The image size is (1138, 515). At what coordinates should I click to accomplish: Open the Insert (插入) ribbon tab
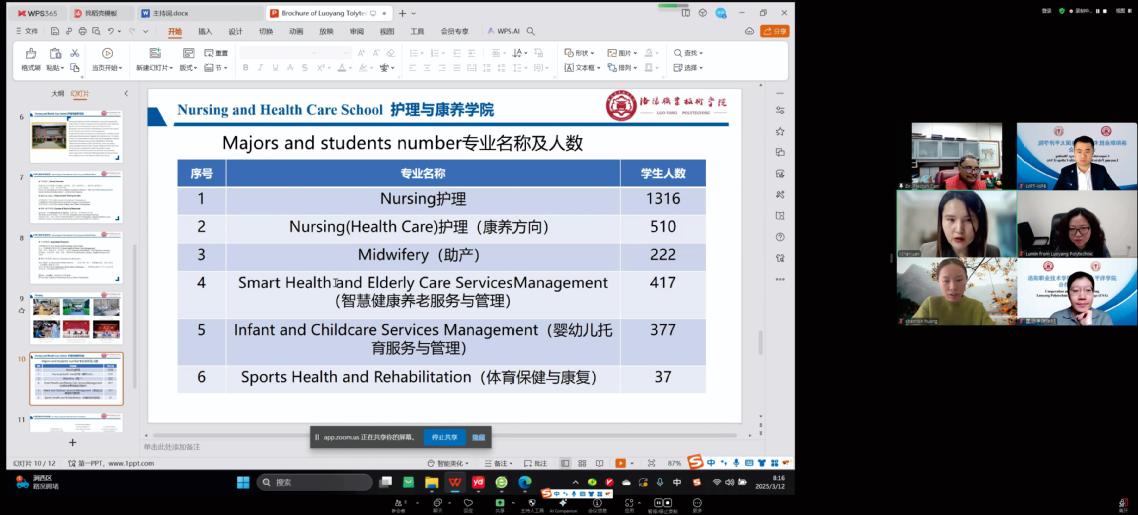[205, 31]
